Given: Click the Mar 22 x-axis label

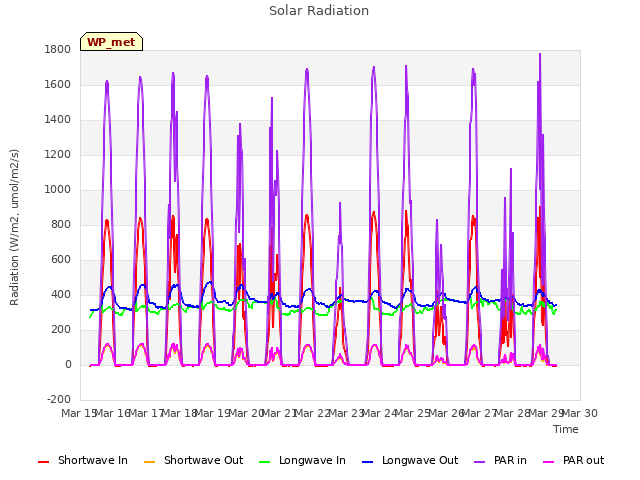Looking at the screenshot, I should [x=313, y=413].
